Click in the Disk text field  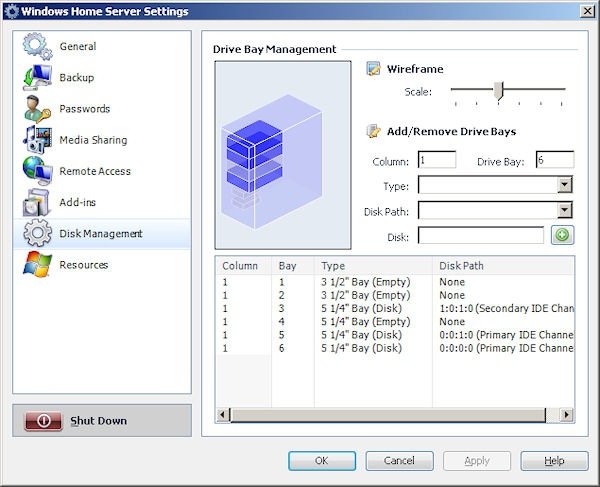481,235
